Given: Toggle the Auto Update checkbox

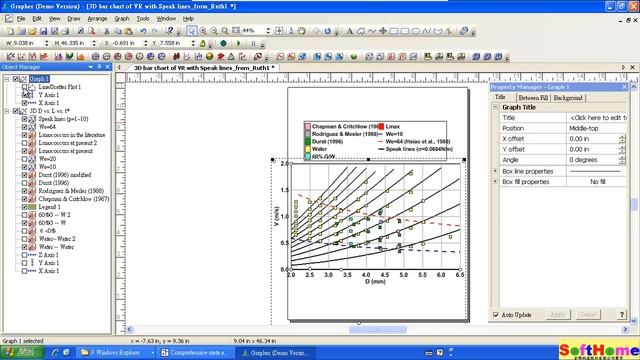Looking at the screenshot, I should [x=496, y=315].
